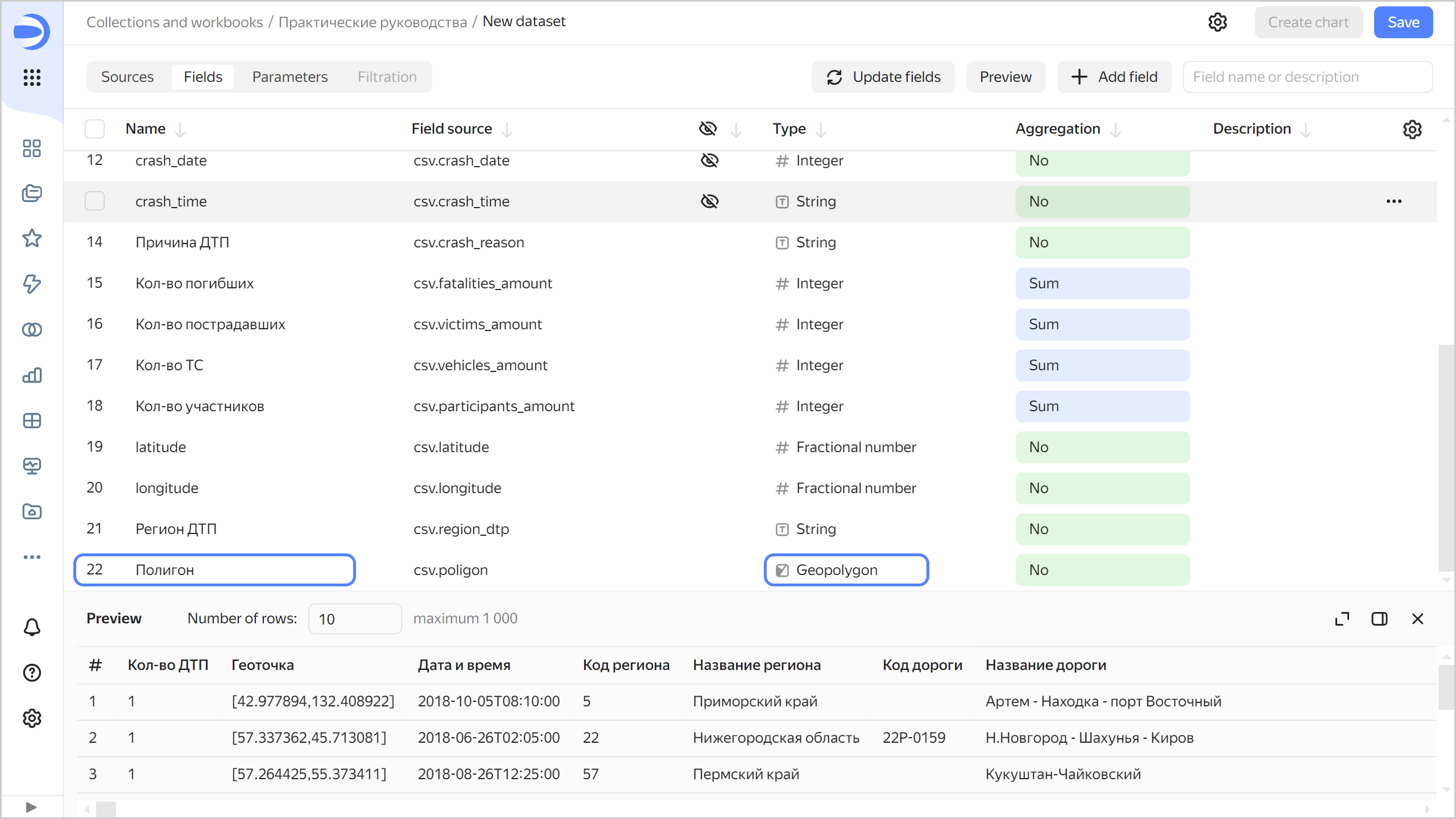Image resolution: width=1456 pixels, height=819 pixels.
Task: Expand preview panel to full size
Action: [x=1342, y=619]
